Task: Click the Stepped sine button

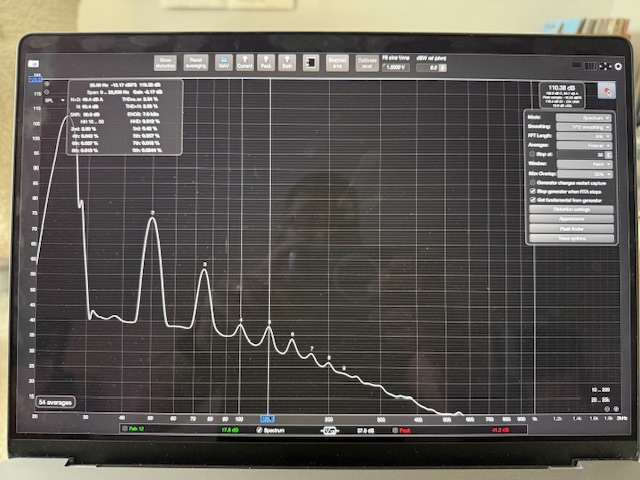Action: 338,62
